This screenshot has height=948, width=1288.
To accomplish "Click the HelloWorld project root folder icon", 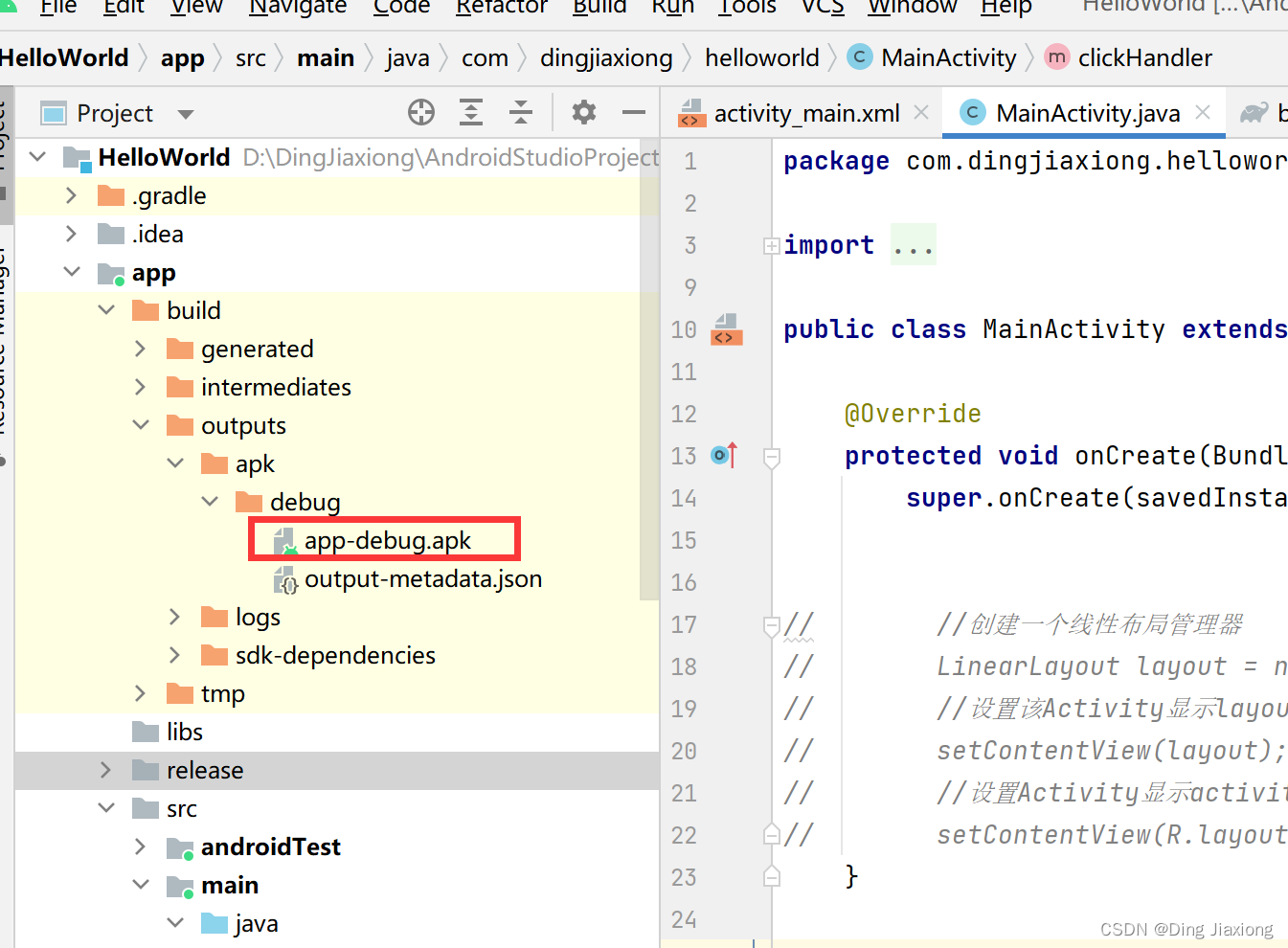I will pos(77,157).
